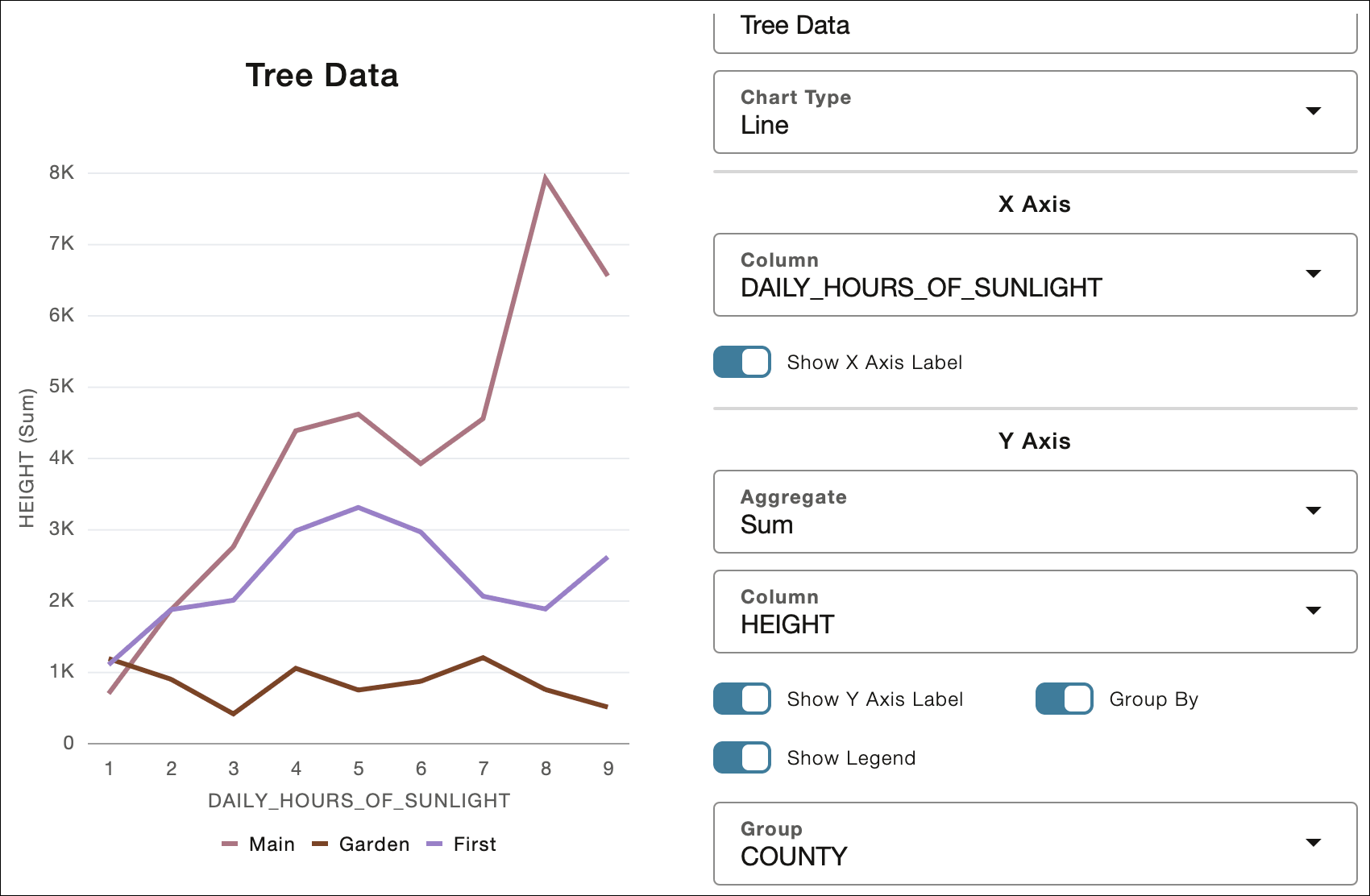This screenshot has width=1370, height=896.
Task: Click the peak point of the Main line
Action: pyautogui.click(x=545, y=174)
